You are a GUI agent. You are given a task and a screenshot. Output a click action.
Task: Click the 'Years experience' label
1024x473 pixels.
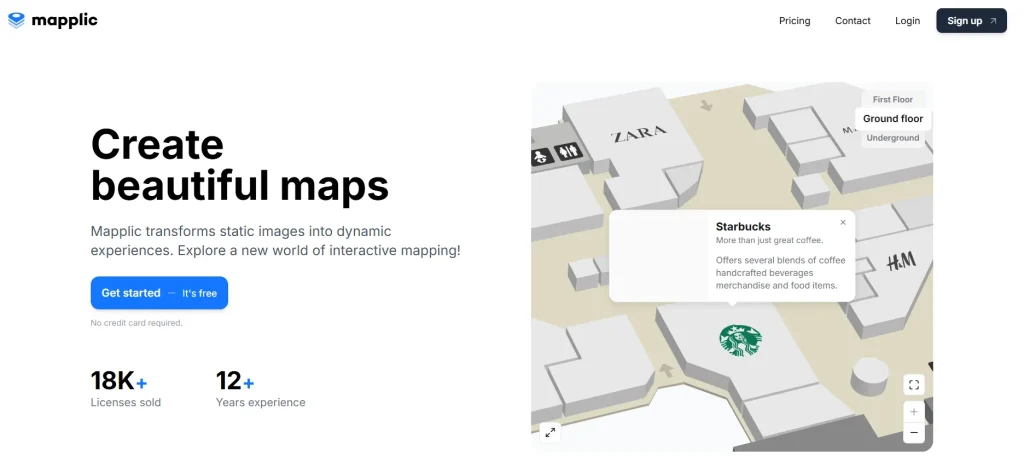tap(261, 402)
